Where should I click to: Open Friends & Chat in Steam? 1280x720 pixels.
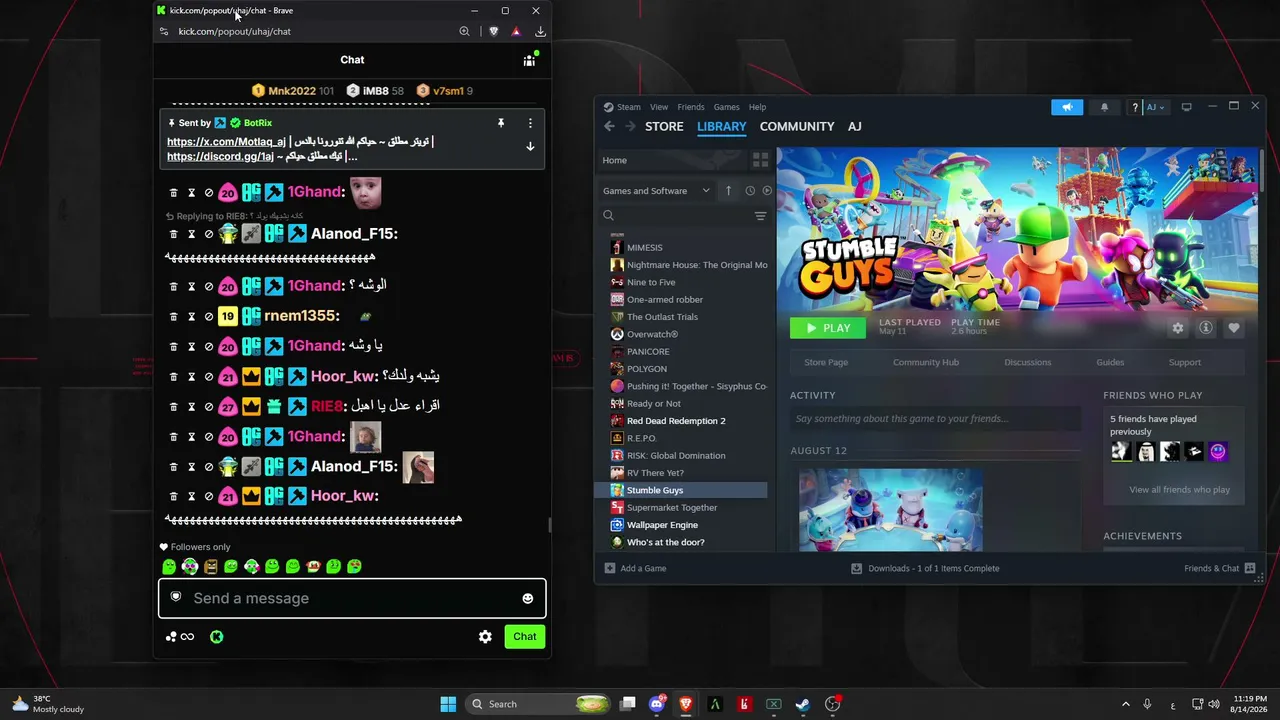click(1220, 569)
